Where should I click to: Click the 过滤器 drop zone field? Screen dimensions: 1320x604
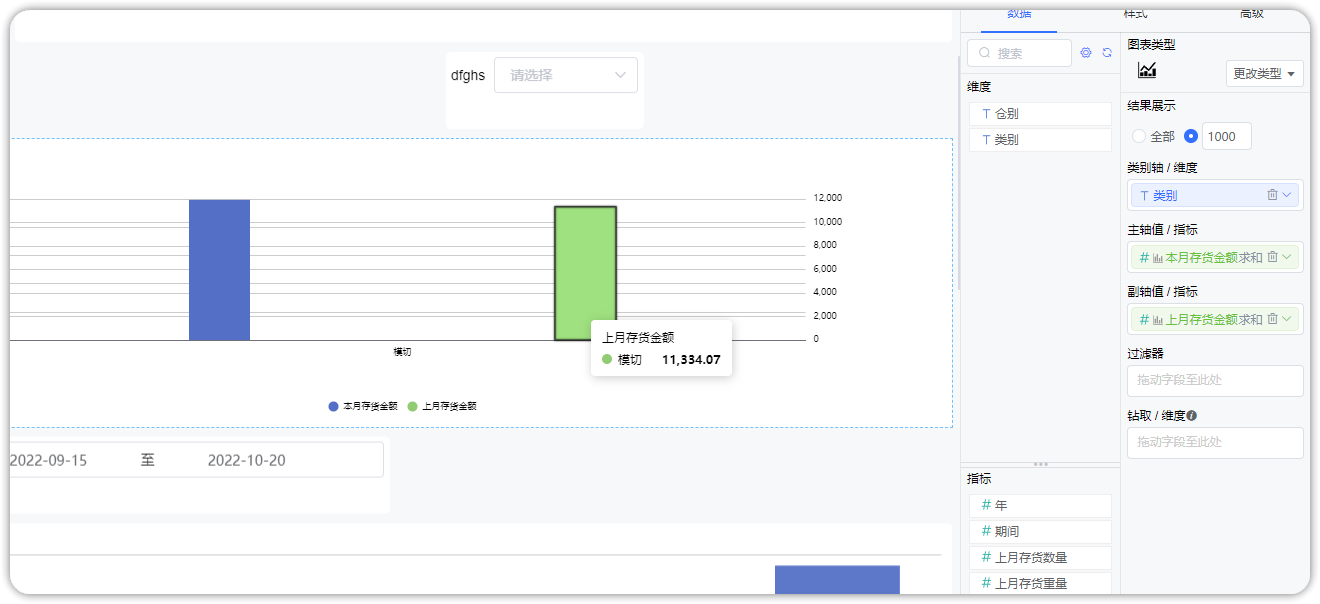[1215, 380]
